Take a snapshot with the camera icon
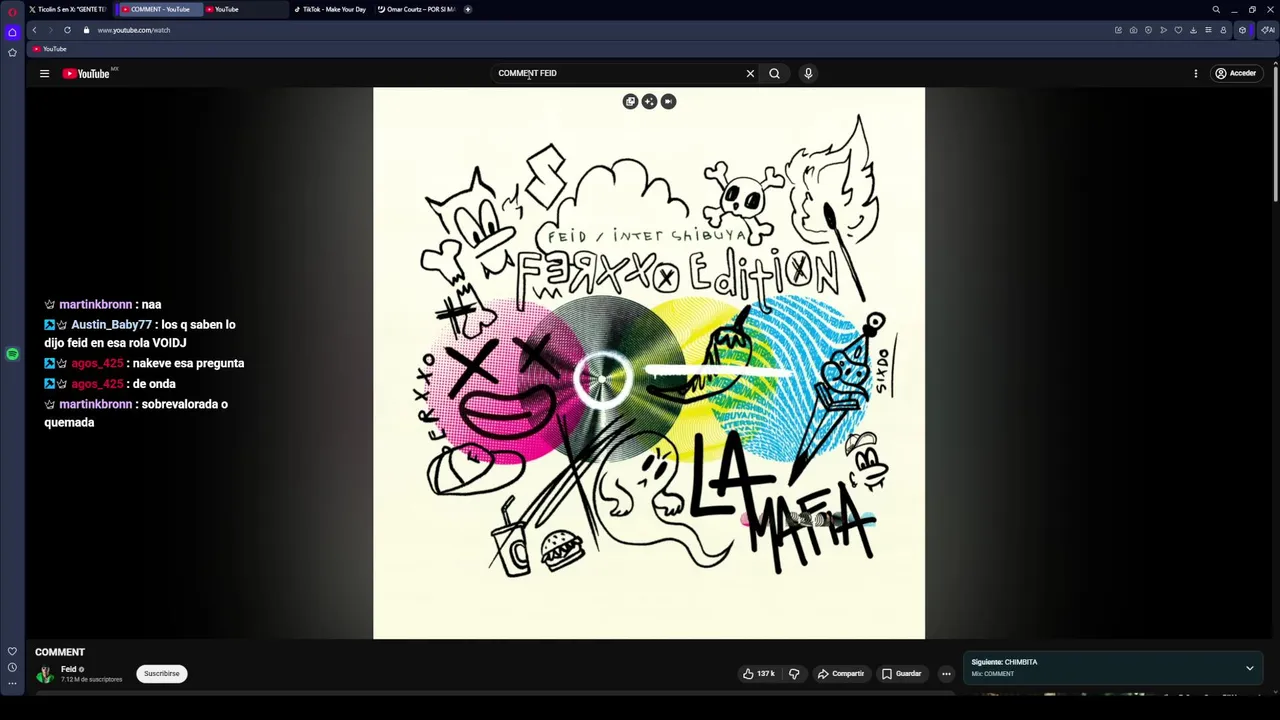The width and height of the screenshot is (1280, 720). pos(1133,30)
